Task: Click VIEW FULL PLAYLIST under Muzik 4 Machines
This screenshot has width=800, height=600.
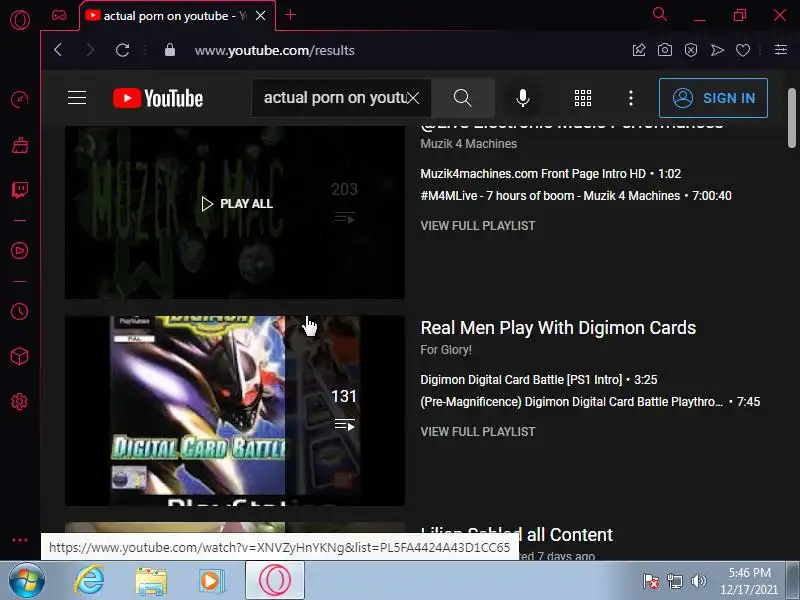Action: point(478,226)
